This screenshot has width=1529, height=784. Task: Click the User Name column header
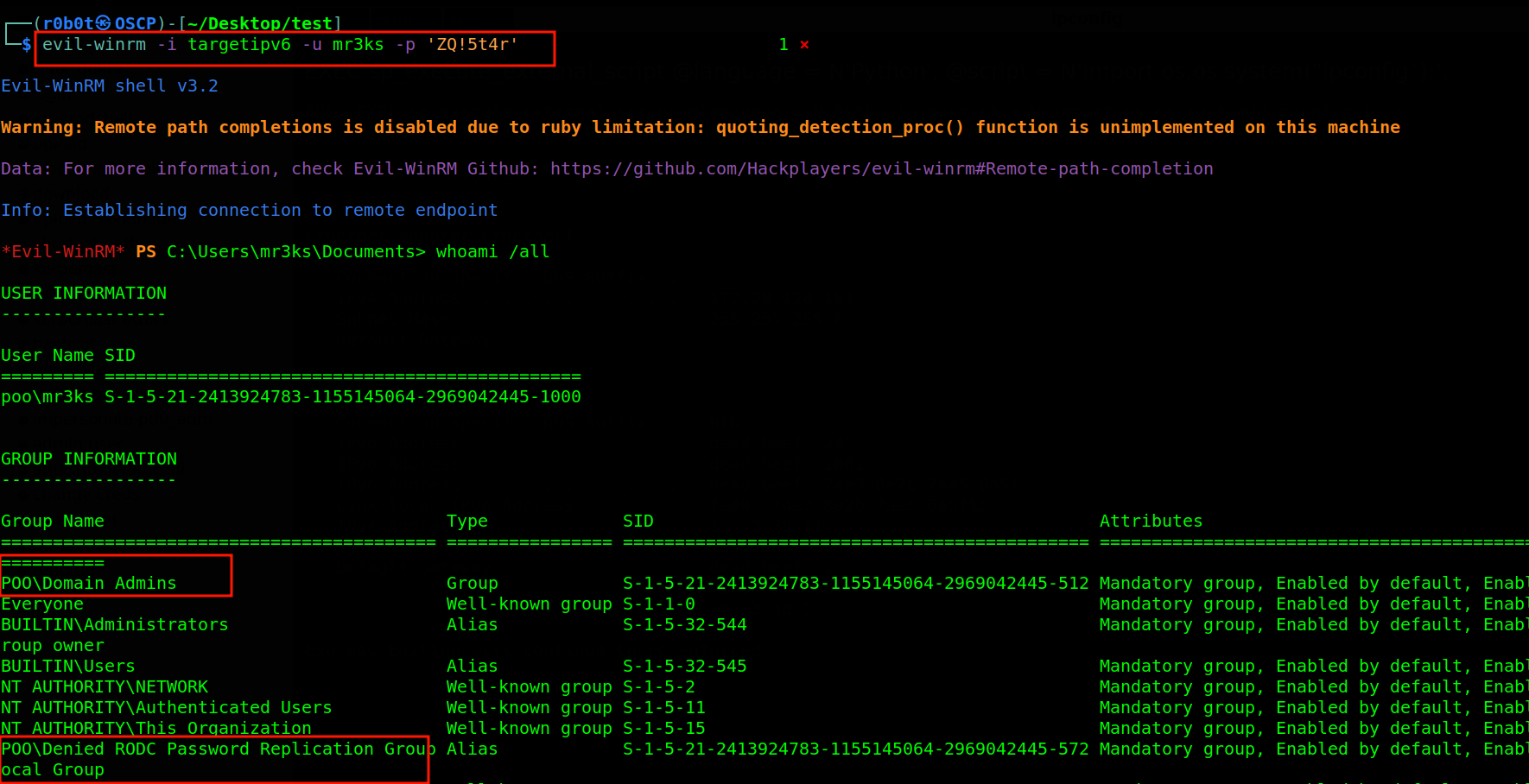(48, 356)
